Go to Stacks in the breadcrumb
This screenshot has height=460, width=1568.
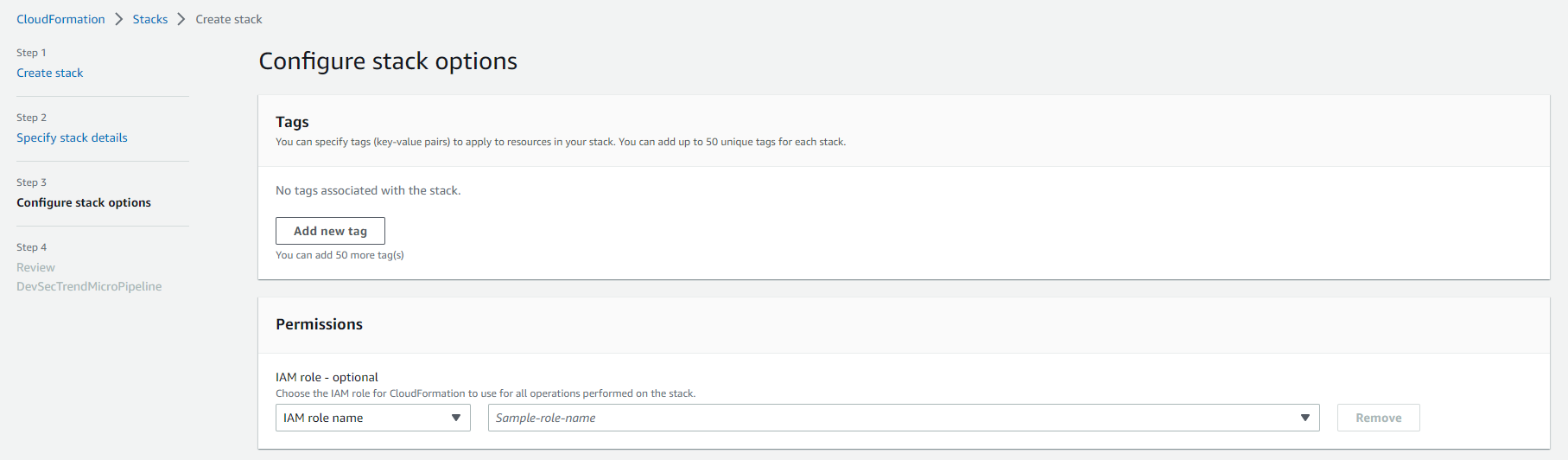[x=150, y=19]
